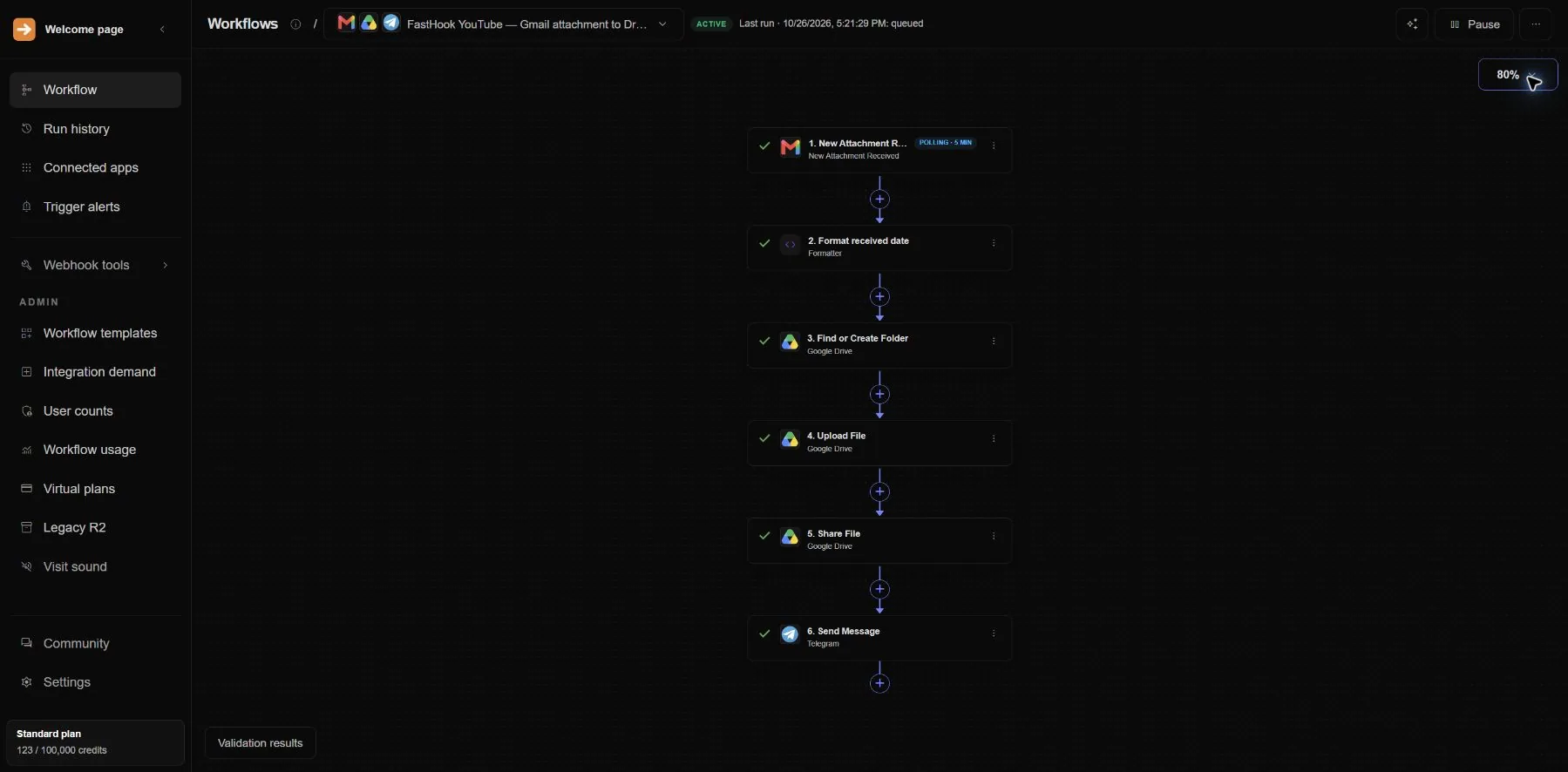Click the AI sparkle button in header

[1412, 24]
